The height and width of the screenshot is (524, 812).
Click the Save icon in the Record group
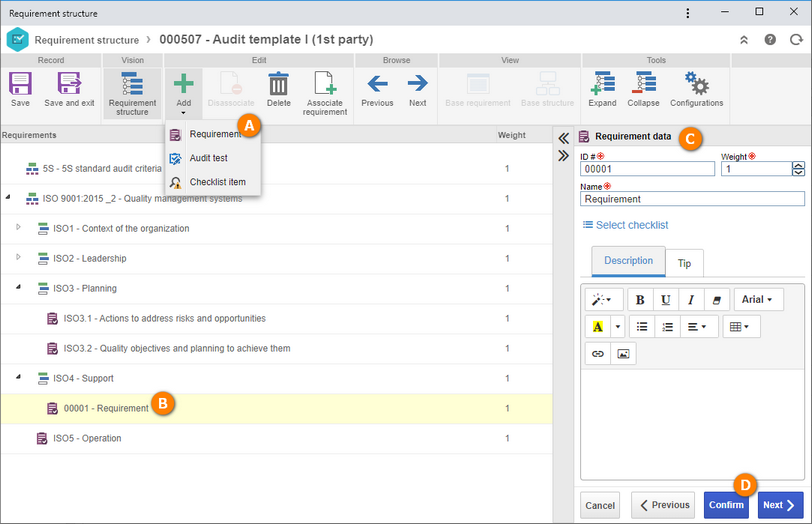point(20,84)
